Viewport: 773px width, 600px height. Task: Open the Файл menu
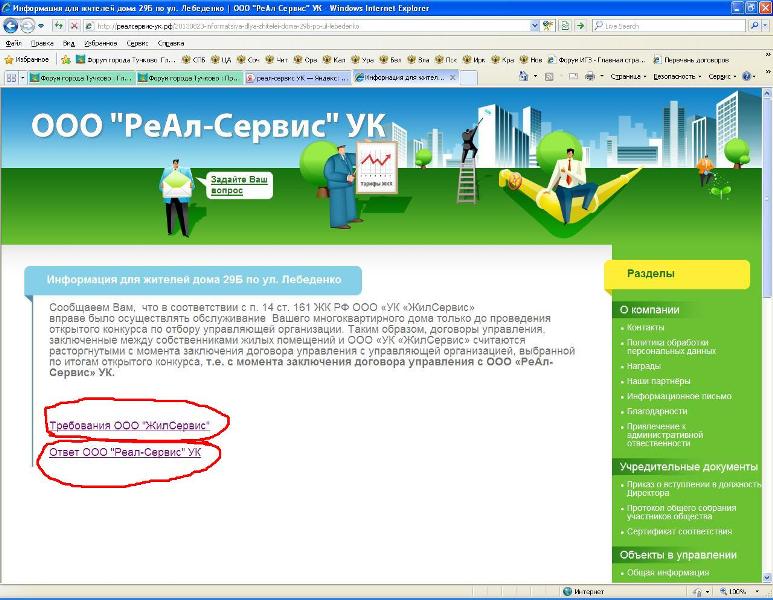13,43
